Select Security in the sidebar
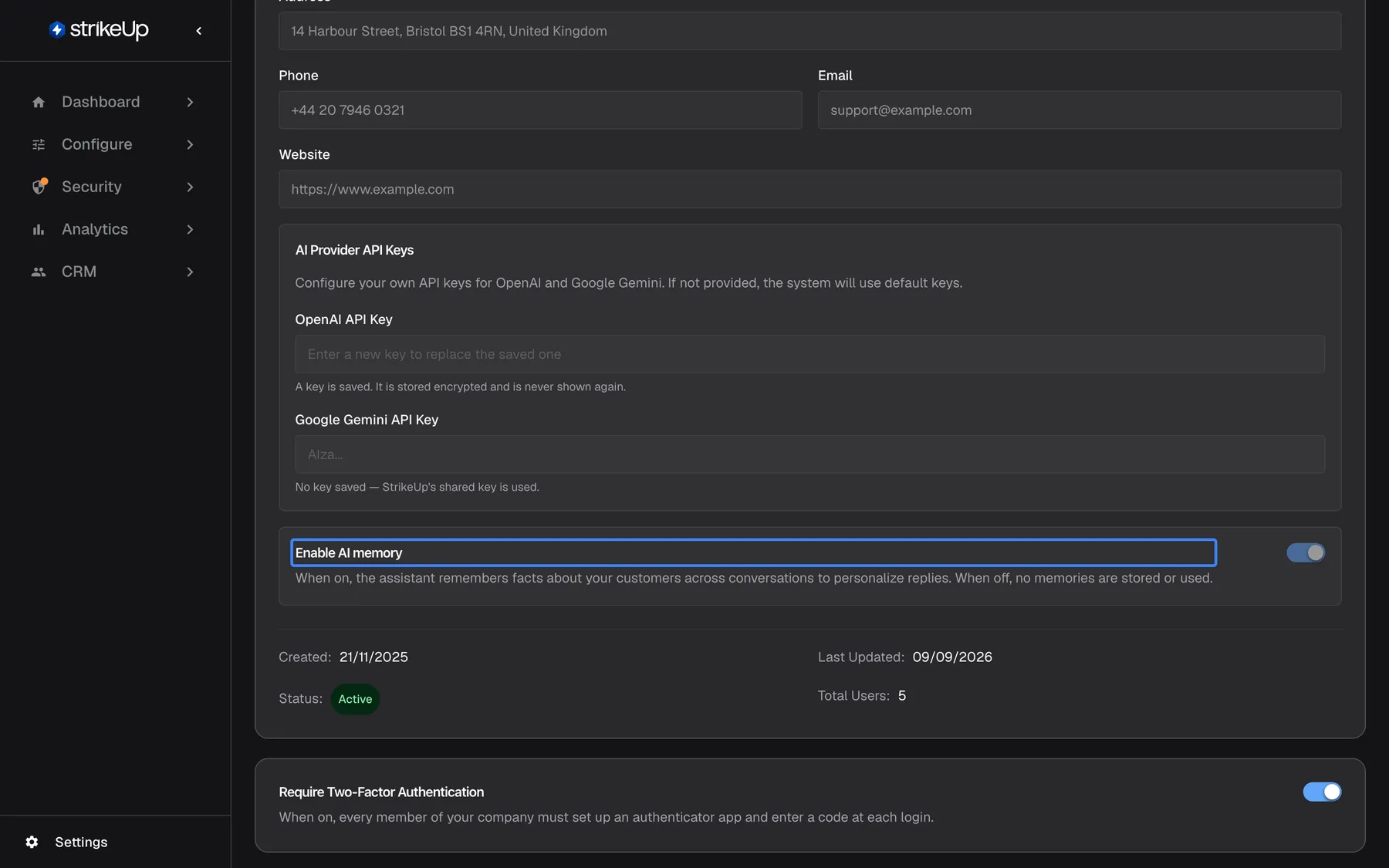This screenshot has height=868, width=1389. (114, 187)
